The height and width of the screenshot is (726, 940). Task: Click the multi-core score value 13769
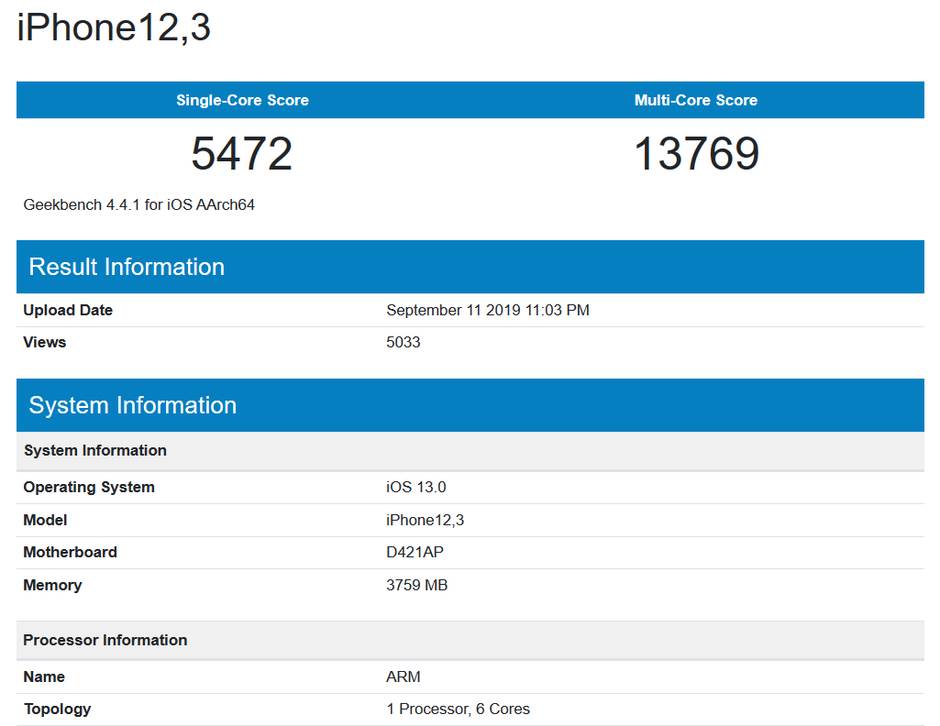(697, 153)
